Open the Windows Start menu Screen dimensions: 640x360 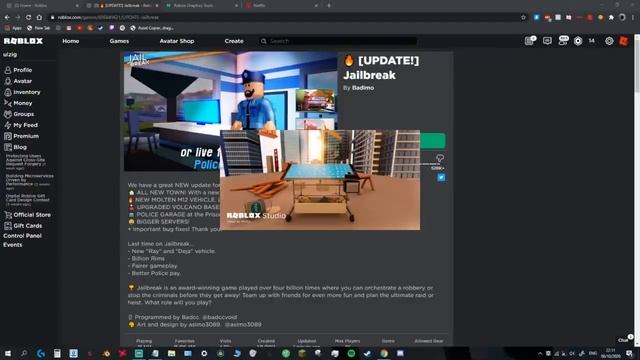click(x=7, y=353)
